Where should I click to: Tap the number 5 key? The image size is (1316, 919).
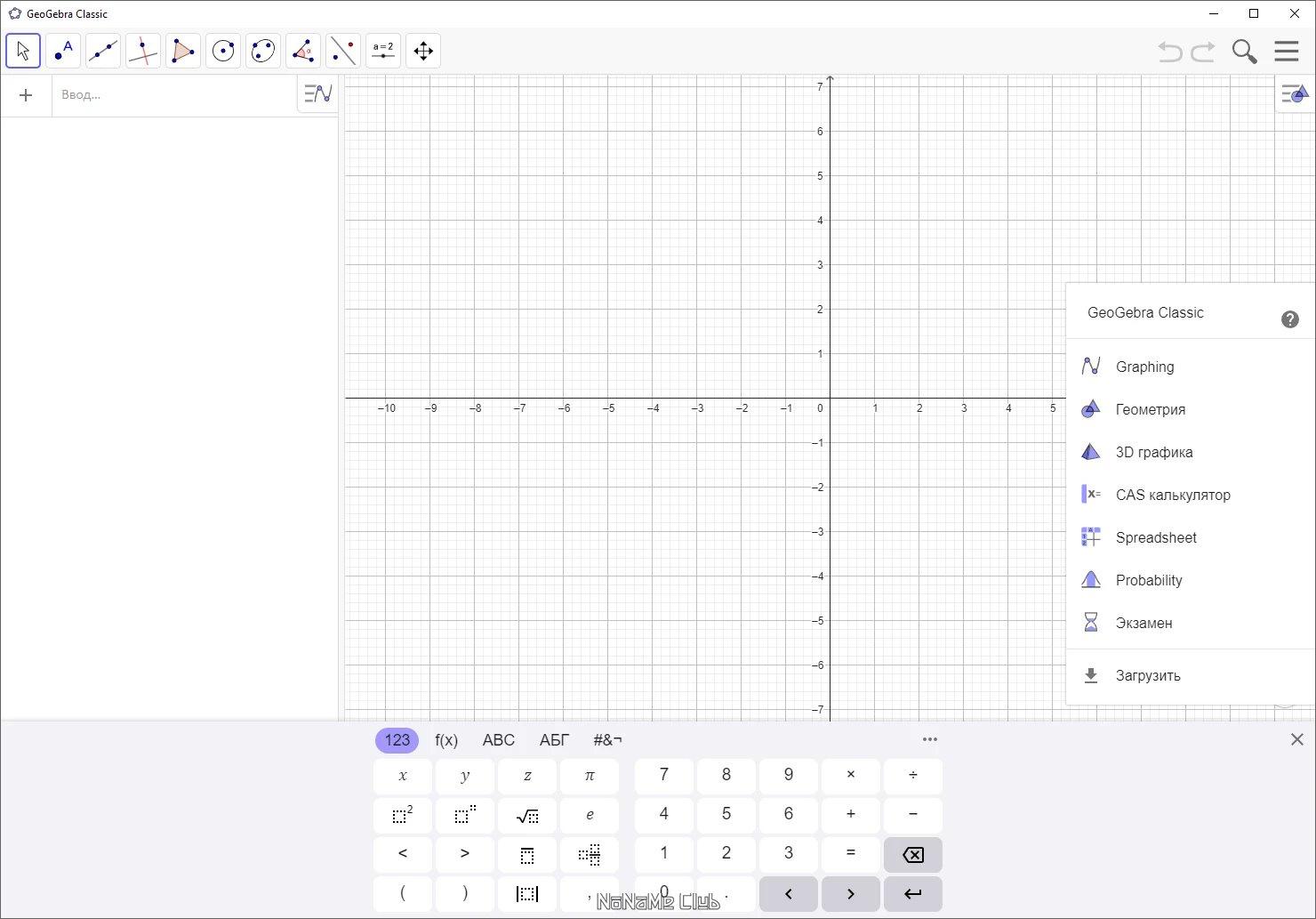(726, 815)
